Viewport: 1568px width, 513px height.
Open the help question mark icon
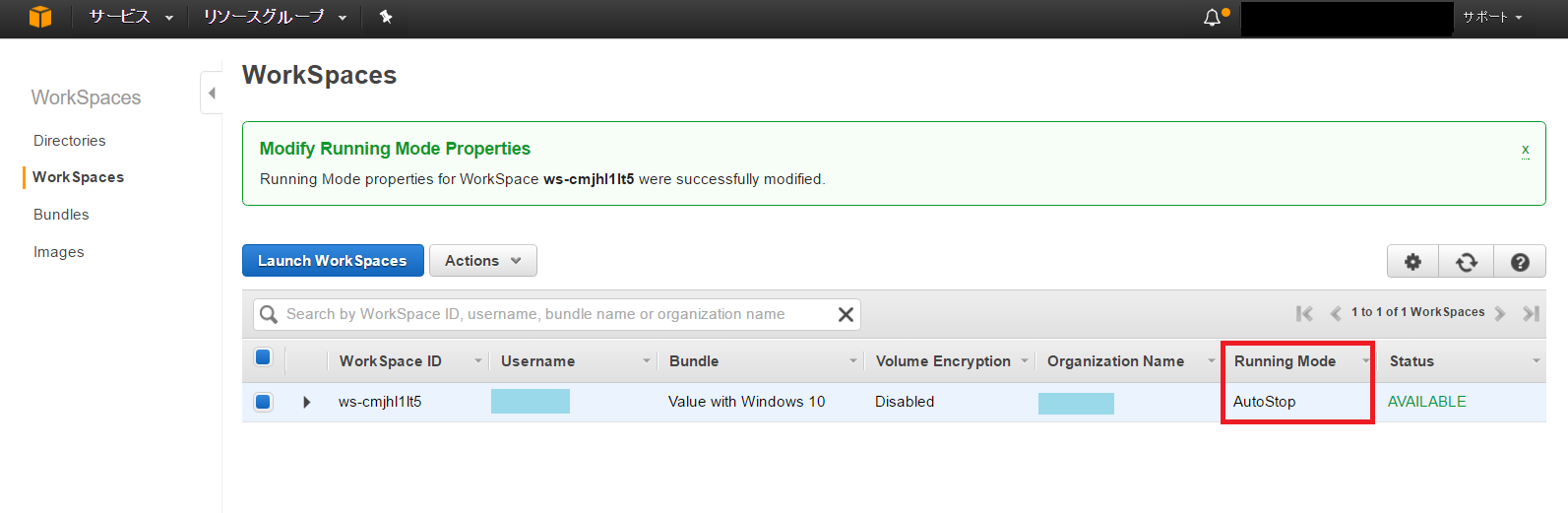(1520, 262)
